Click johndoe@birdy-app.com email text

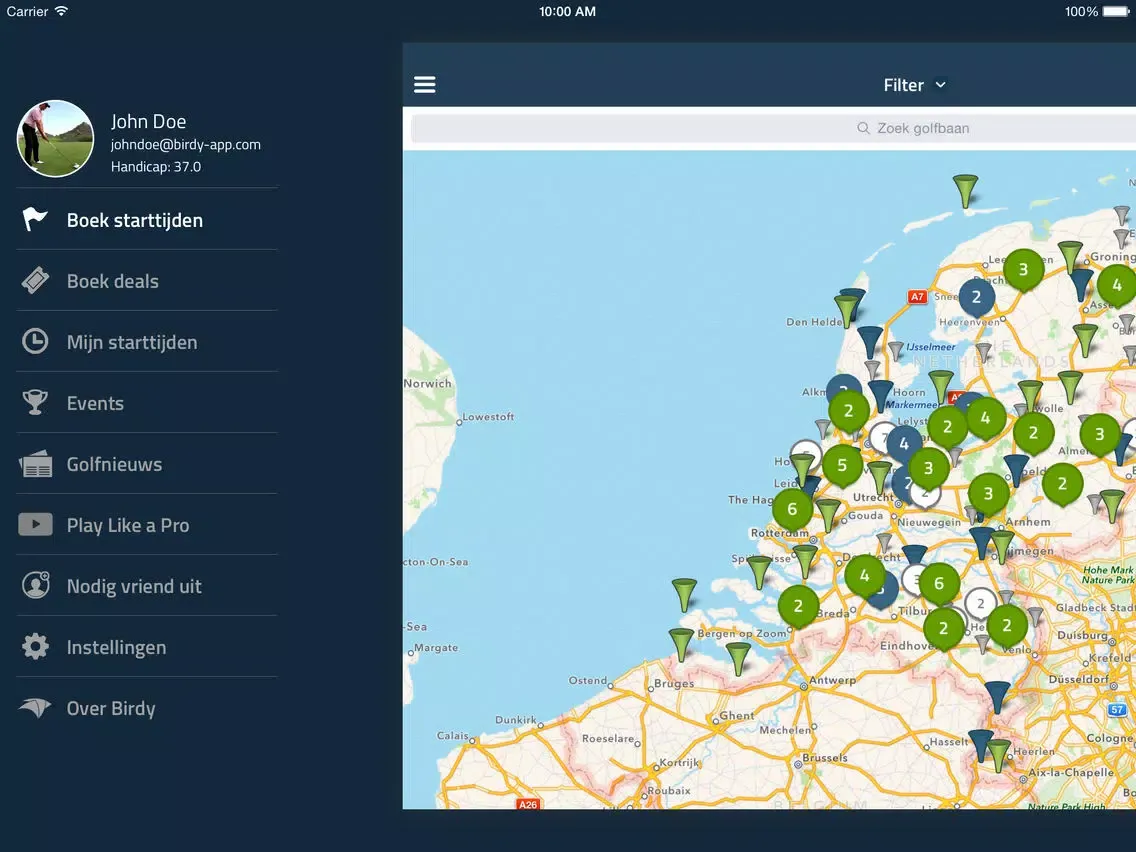point(185,144)
